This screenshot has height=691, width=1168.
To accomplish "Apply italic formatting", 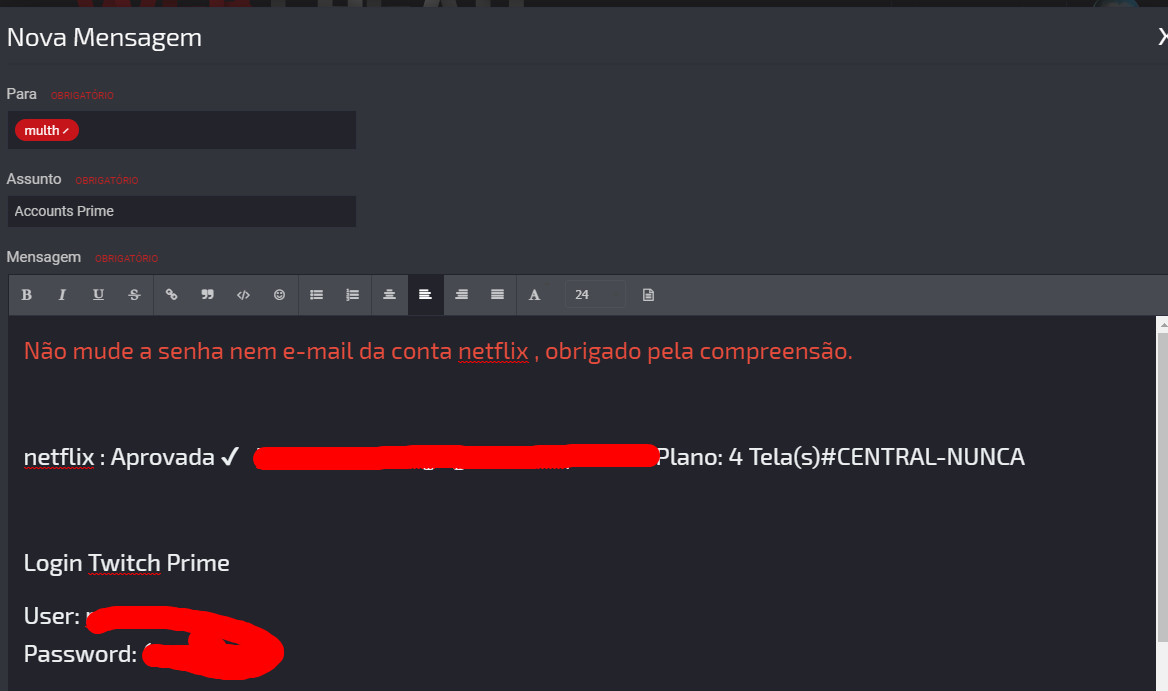I will [63, 295].
